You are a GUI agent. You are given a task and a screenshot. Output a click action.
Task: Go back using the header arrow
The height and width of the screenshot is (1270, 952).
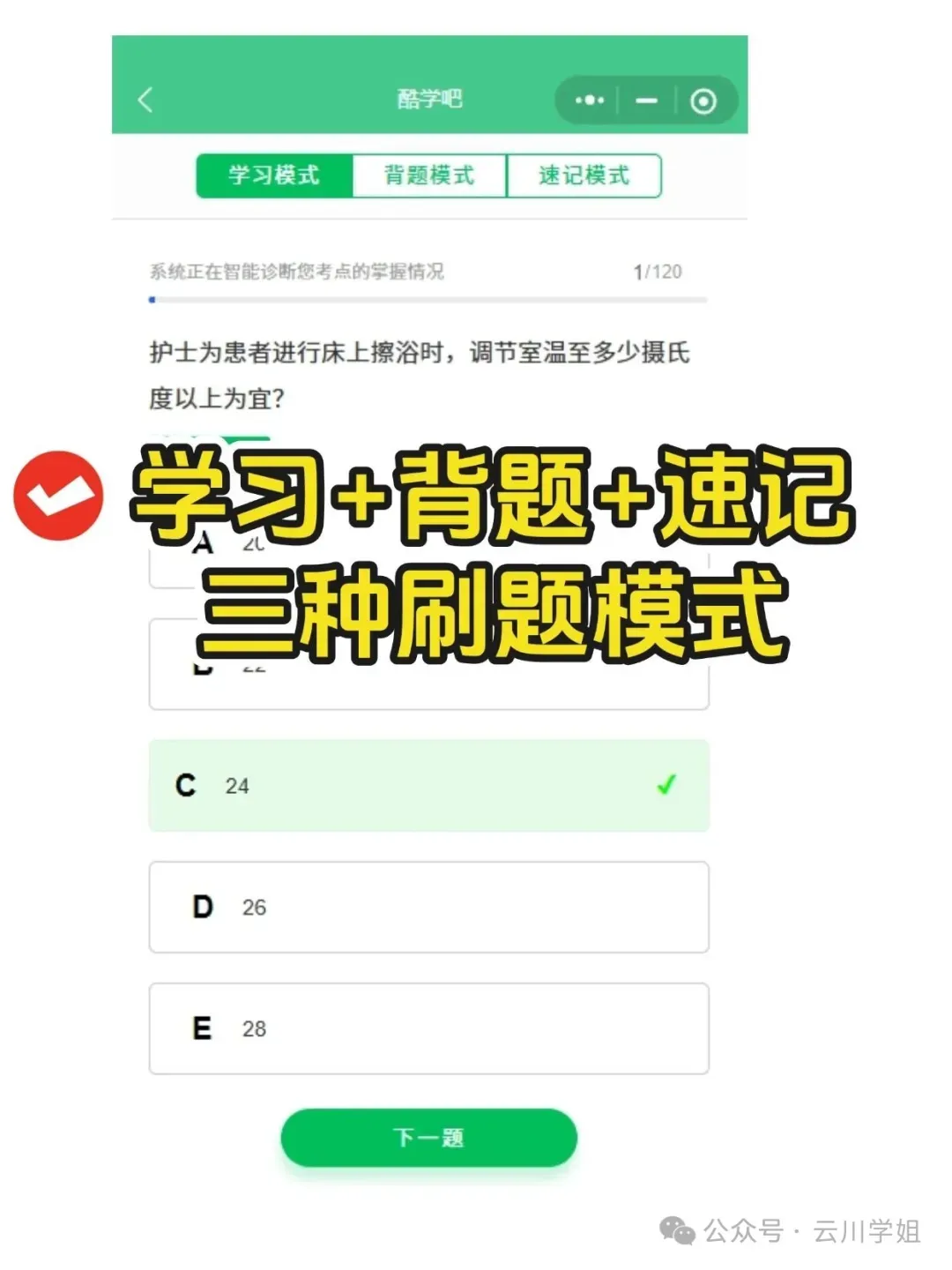coord(146,99)
